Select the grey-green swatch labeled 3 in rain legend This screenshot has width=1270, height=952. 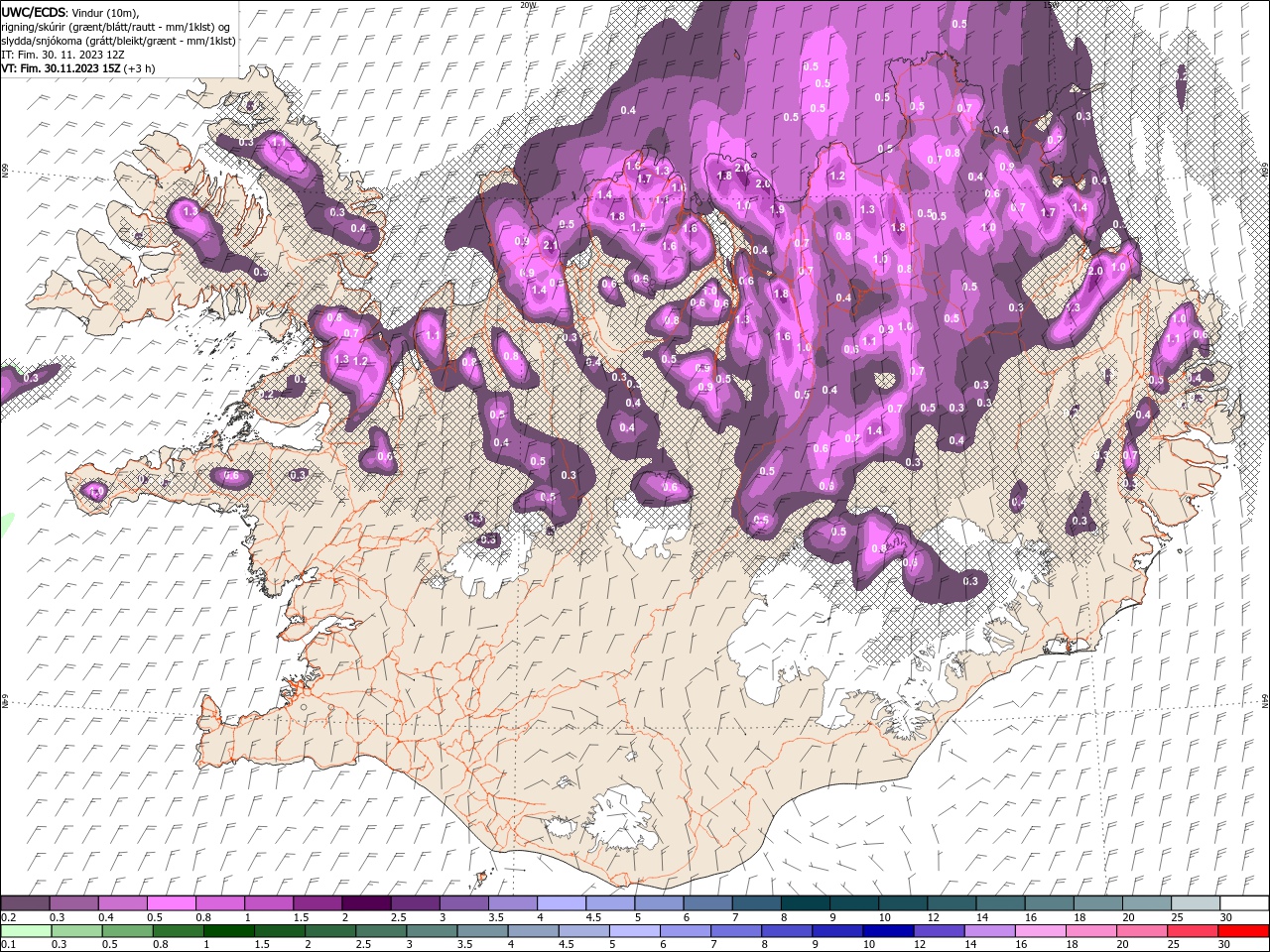pyautogui.click(x=432, y=931)
